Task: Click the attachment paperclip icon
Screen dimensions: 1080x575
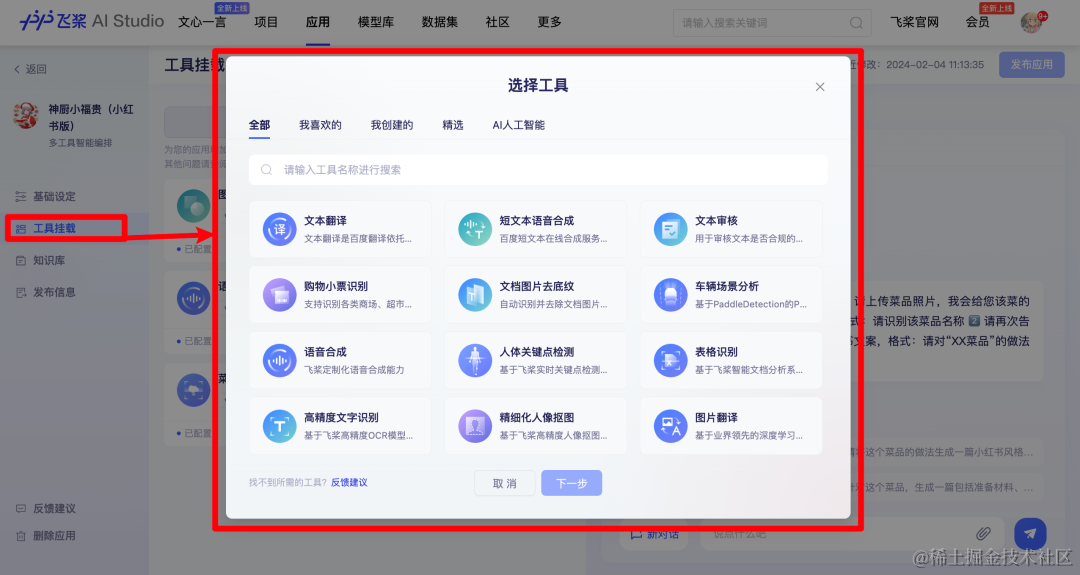Action: coord(983,533)
